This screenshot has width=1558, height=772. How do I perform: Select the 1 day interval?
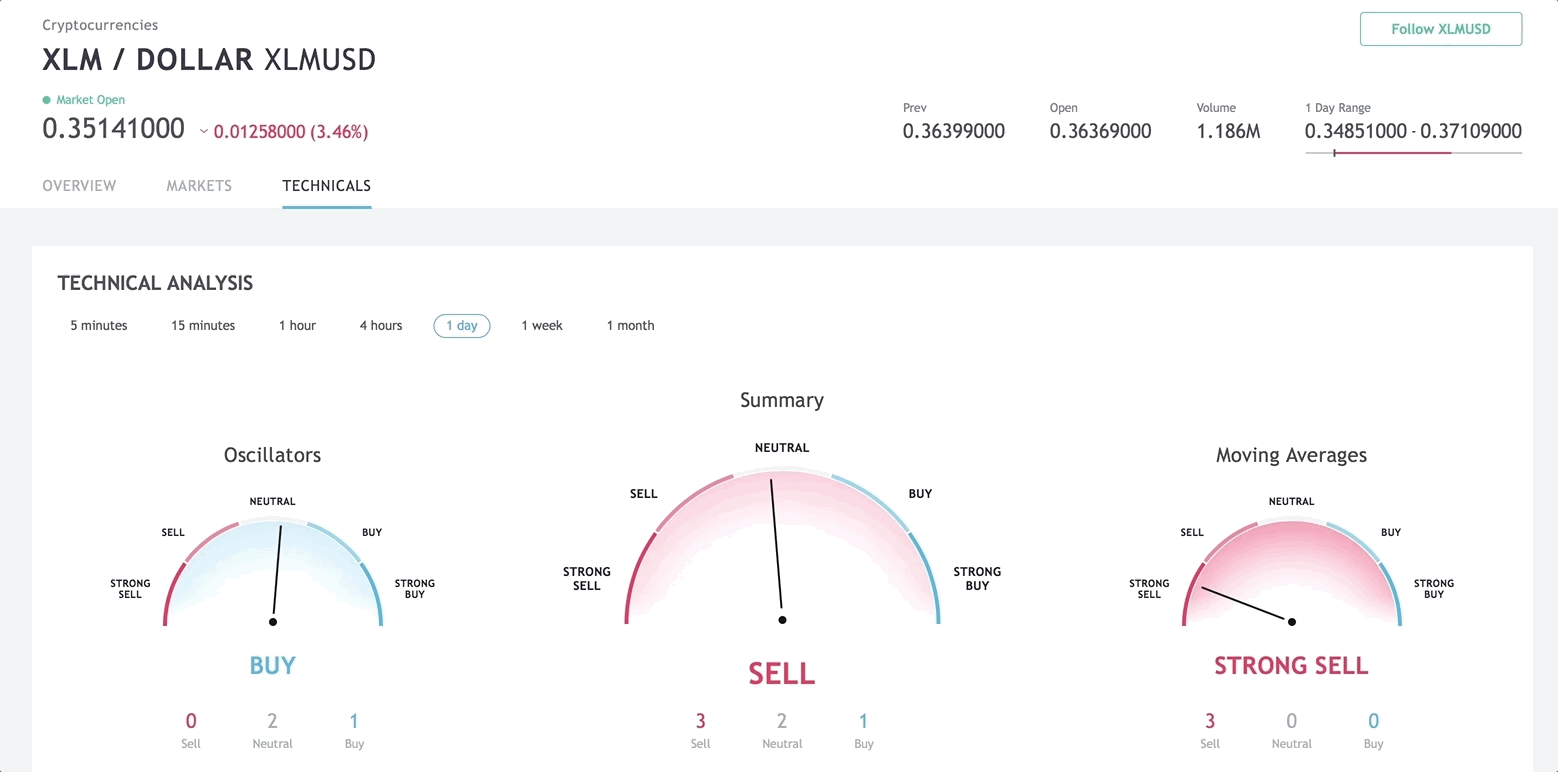tap(462, 325)
